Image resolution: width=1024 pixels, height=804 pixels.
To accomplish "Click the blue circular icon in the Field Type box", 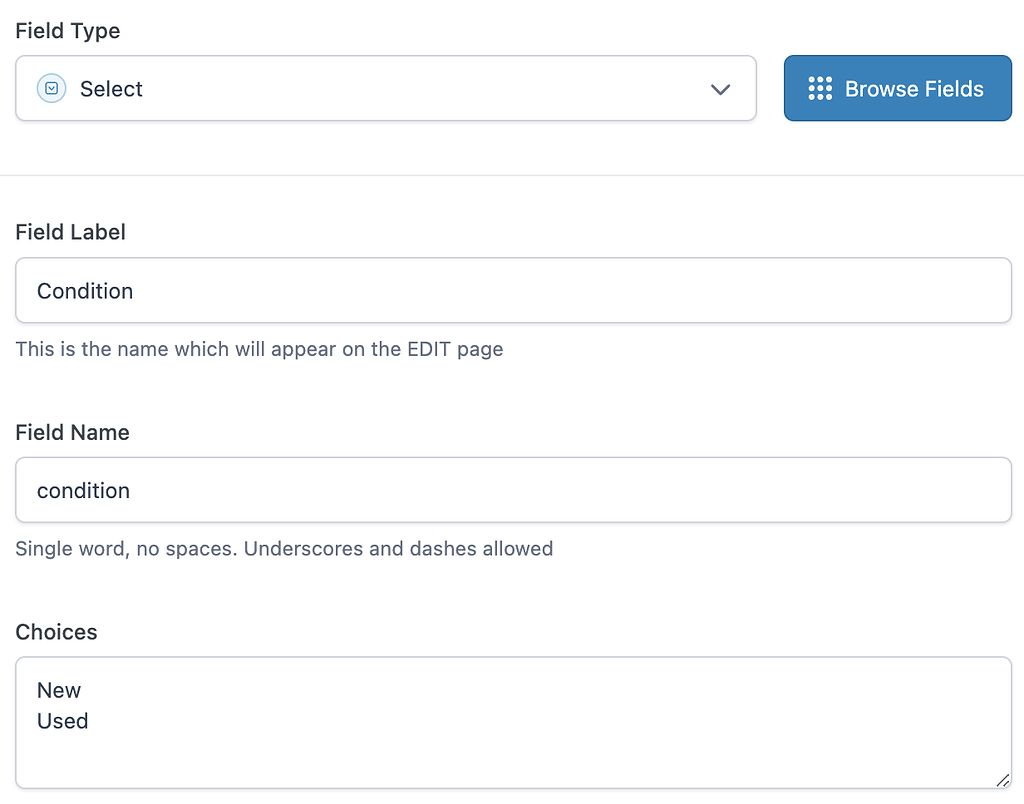I will pos(50,89).
